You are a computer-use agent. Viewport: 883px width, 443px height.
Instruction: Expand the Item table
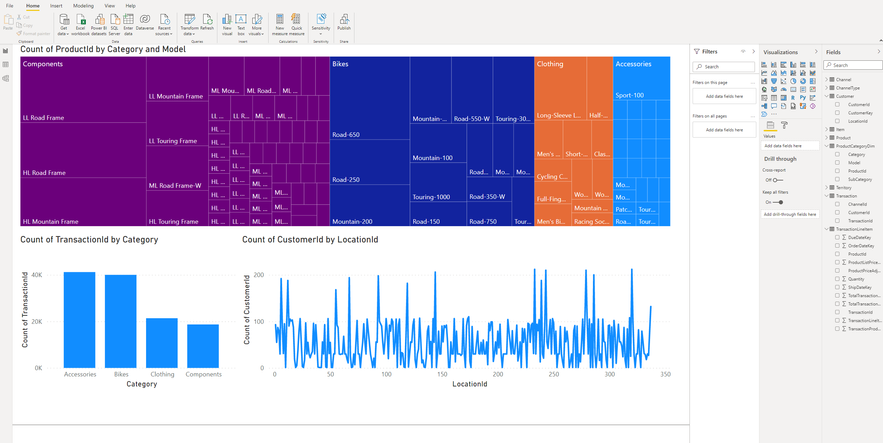tap(826, 129)
